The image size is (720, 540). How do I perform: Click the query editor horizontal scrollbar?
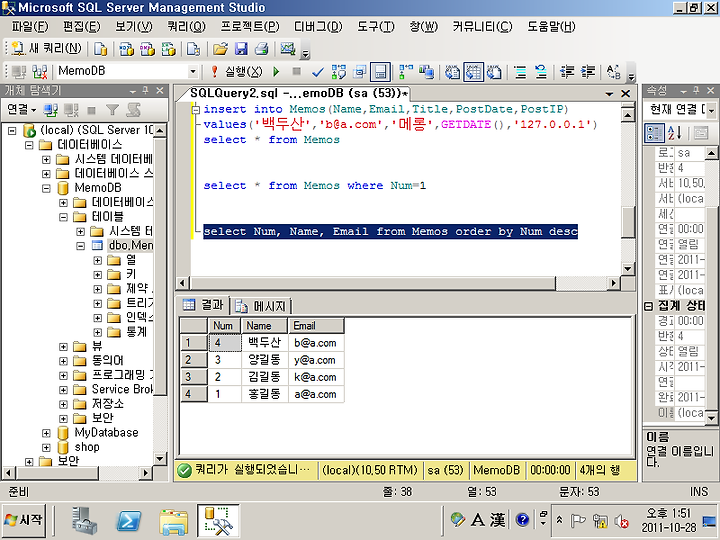(x=372, y=283)
